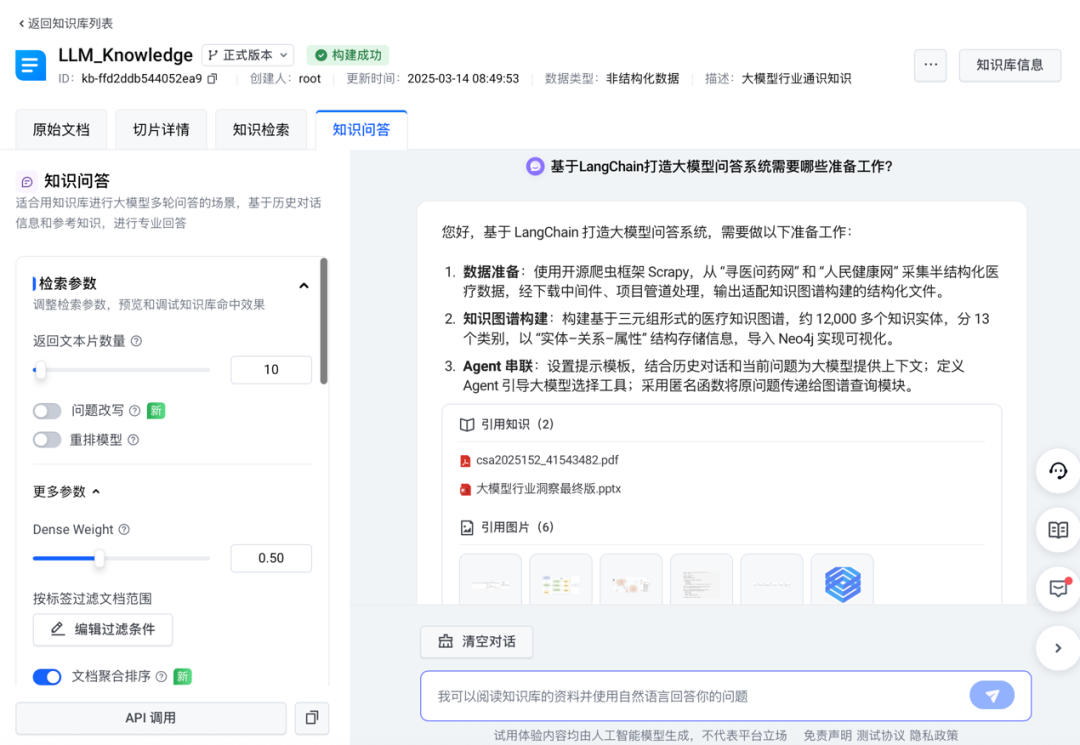The height and width of the screenshot is (745, 1080).
Task: Edit the text chunk count field showing 10
Action: tap(271, 370)
